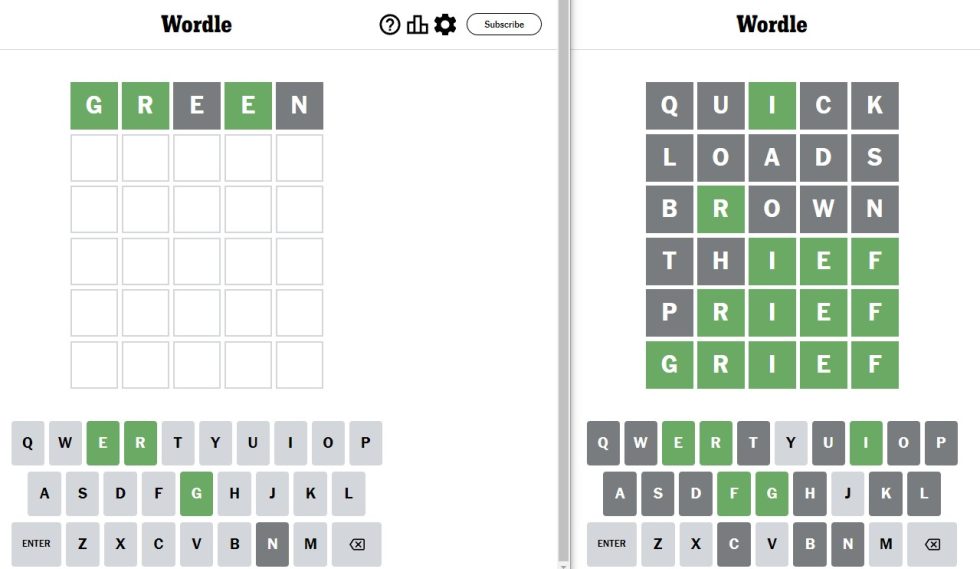This screenshot has width=980, height=569.
Task: Click the left Wordle title
Action: (196, 24)
